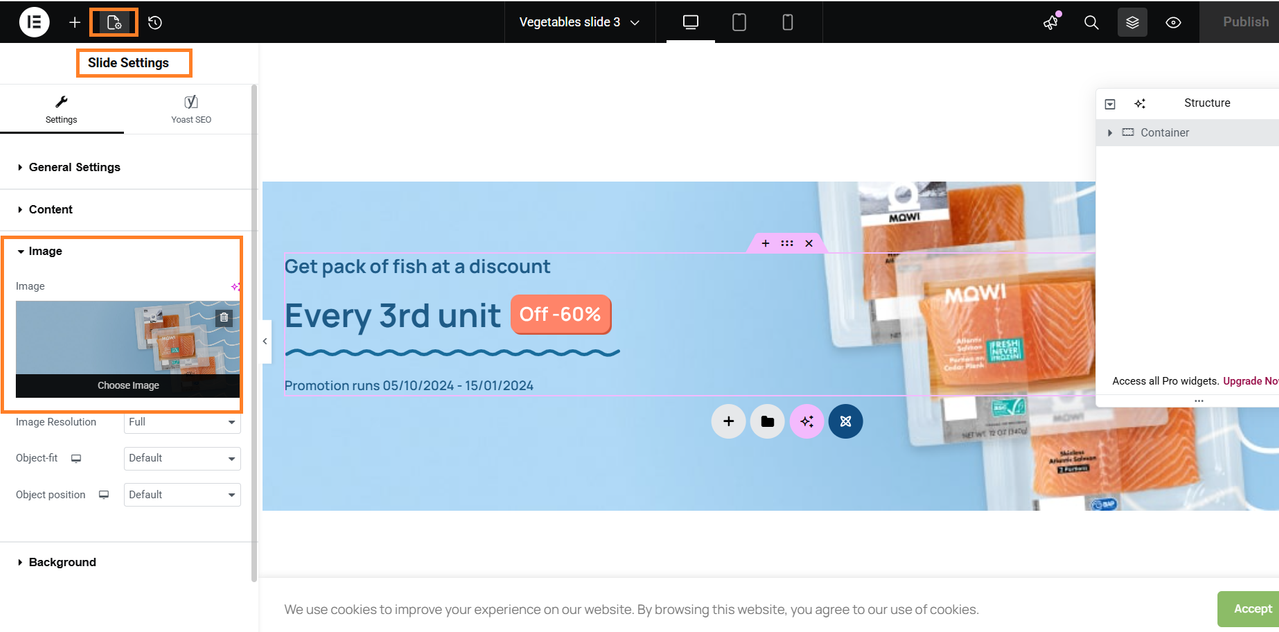Click the Add Template folder button
1279x632 pixels.
767,421
